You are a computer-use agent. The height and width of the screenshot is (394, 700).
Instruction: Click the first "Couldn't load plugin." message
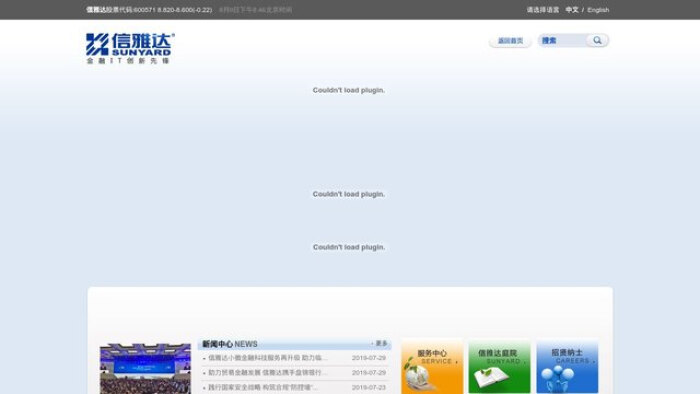(349, 90)
